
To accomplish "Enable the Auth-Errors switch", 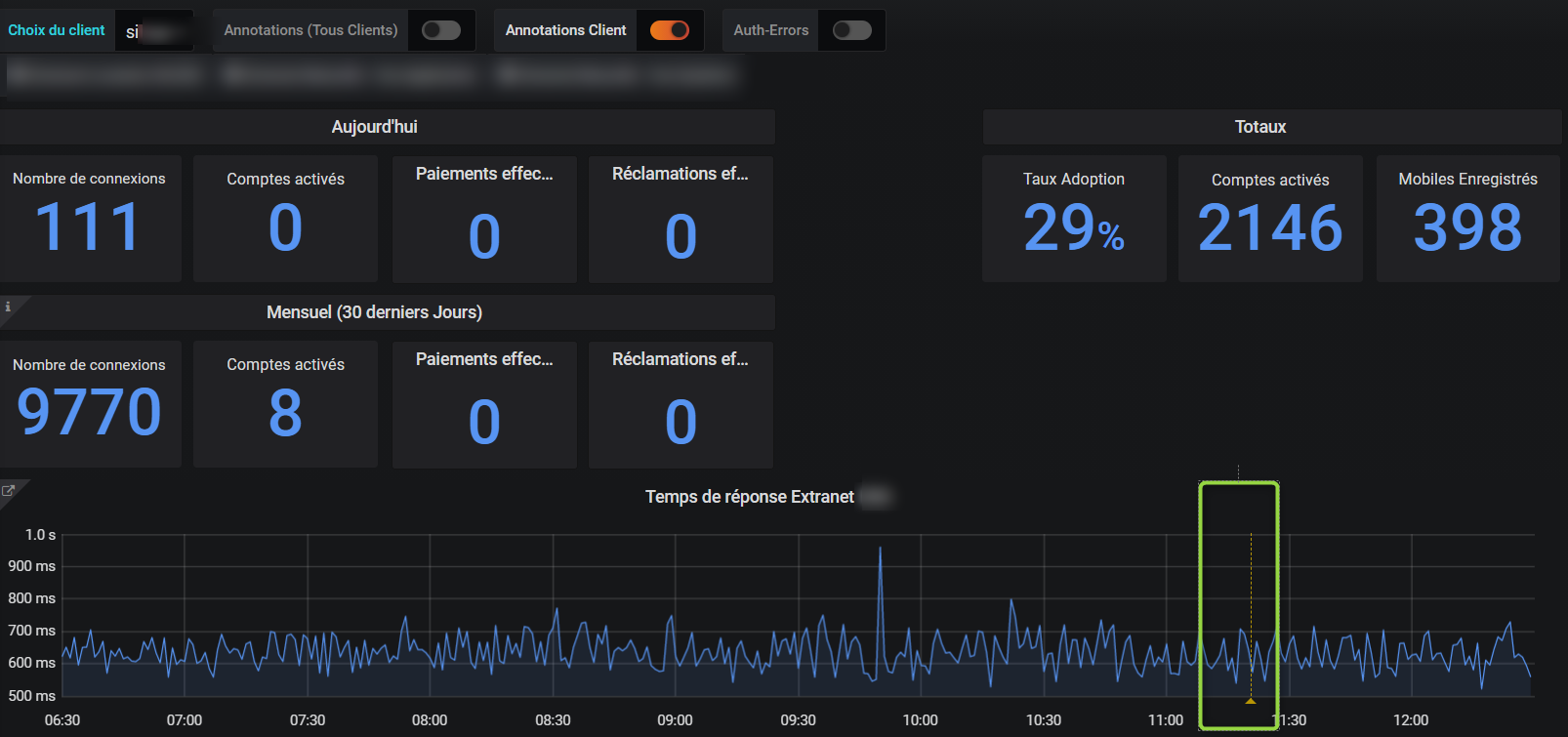I will (x=851, y=30).
